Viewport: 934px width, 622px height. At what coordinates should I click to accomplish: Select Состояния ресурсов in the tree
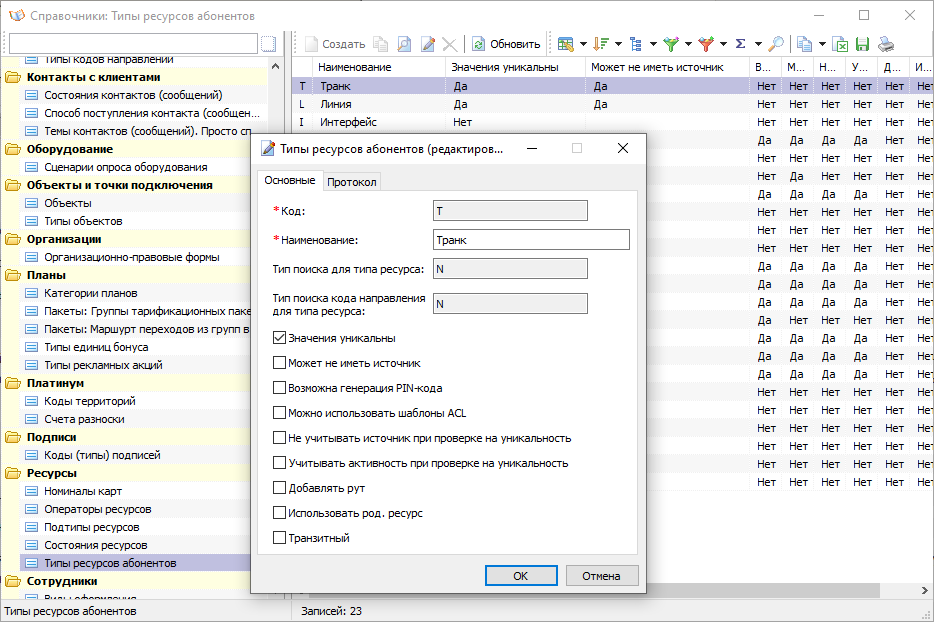(95, 545)
